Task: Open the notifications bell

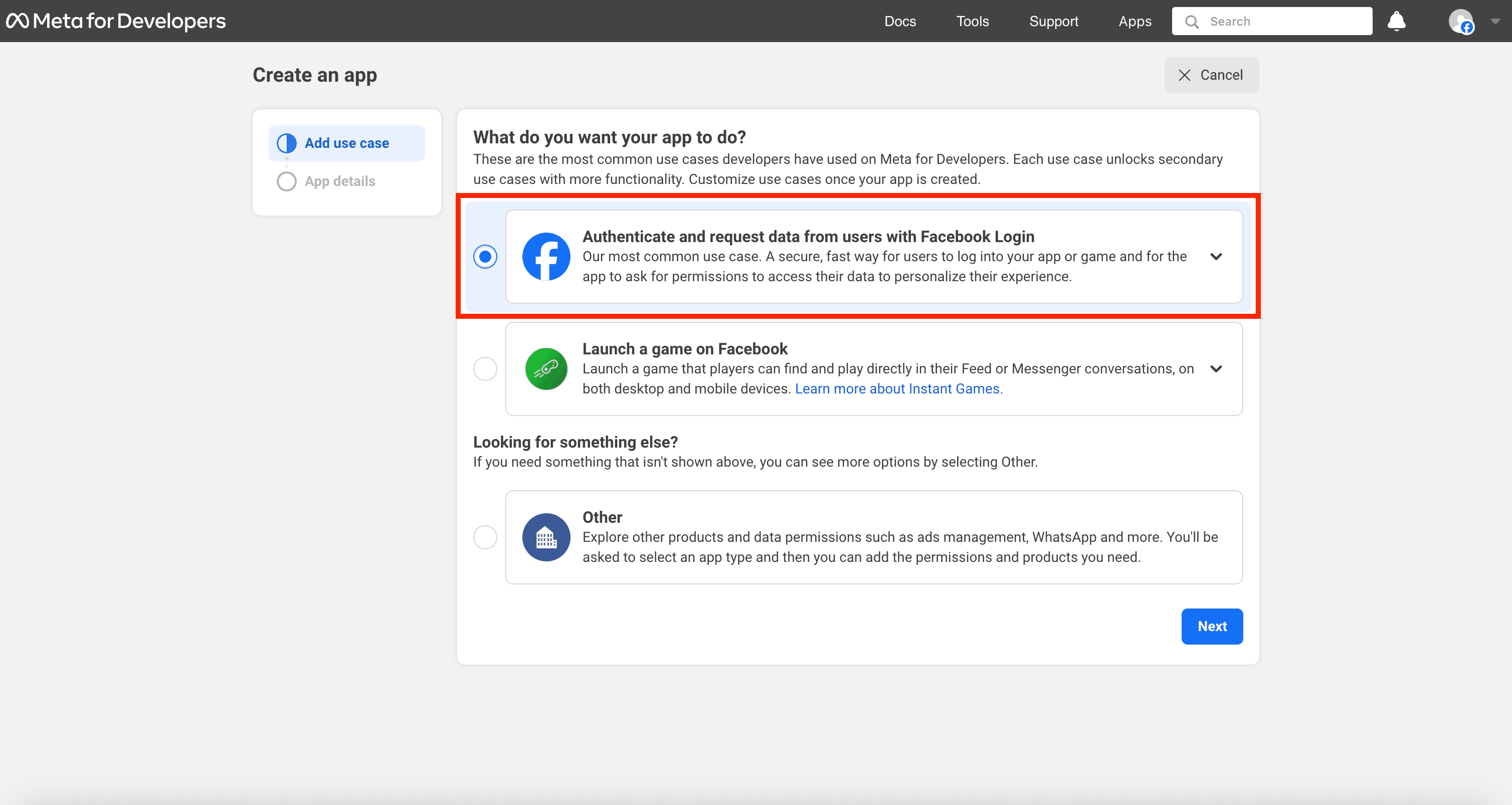Action: pyautogui.click(x=1396, y=21)
